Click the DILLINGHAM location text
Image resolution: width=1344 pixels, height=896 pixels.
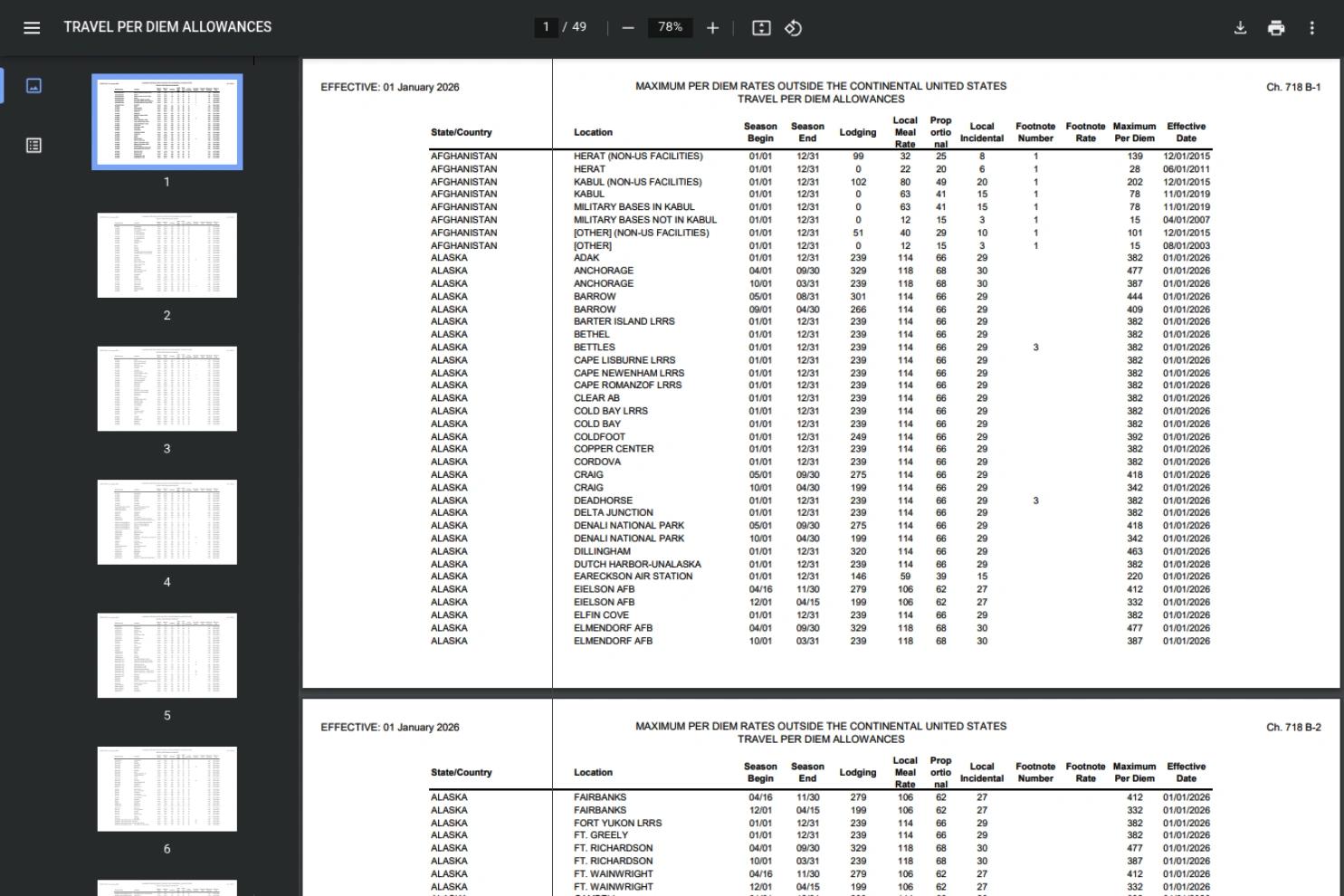(x=603, y=551)
